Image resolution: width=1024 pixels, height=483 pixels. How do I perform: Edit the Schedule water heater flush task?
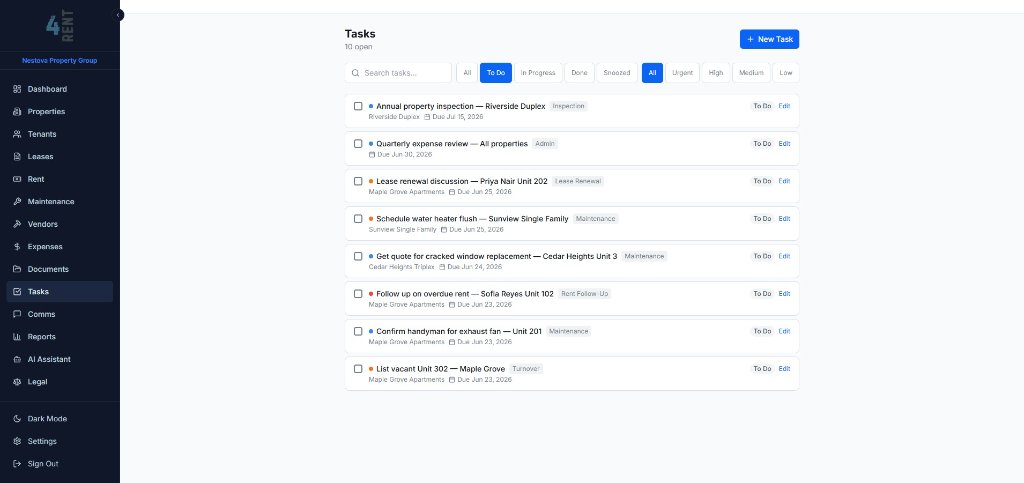(x=784, y=219)
